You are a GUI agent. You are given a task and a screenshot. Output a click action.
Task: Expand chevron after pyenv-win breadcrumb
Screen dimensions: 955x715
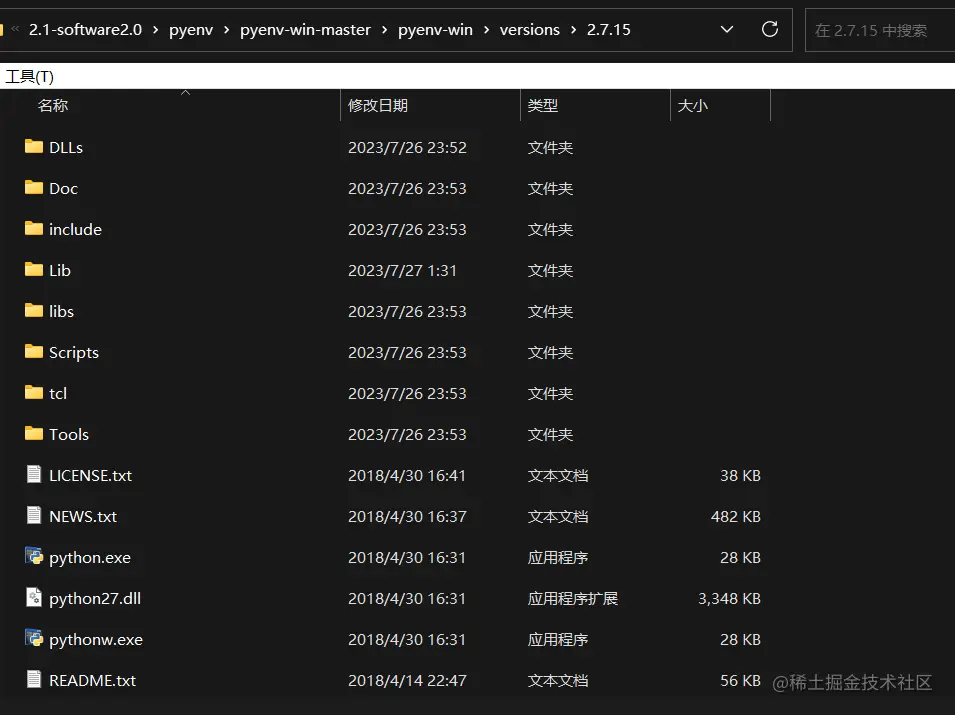[x=486, y=30]
